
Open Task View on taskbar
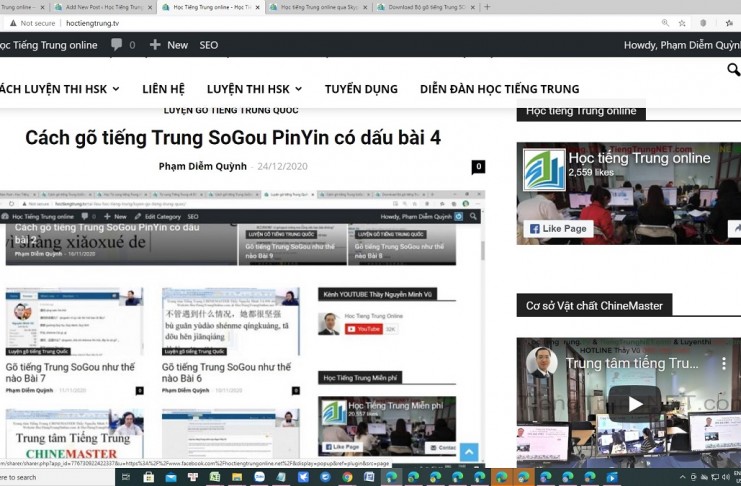[126, 477]
